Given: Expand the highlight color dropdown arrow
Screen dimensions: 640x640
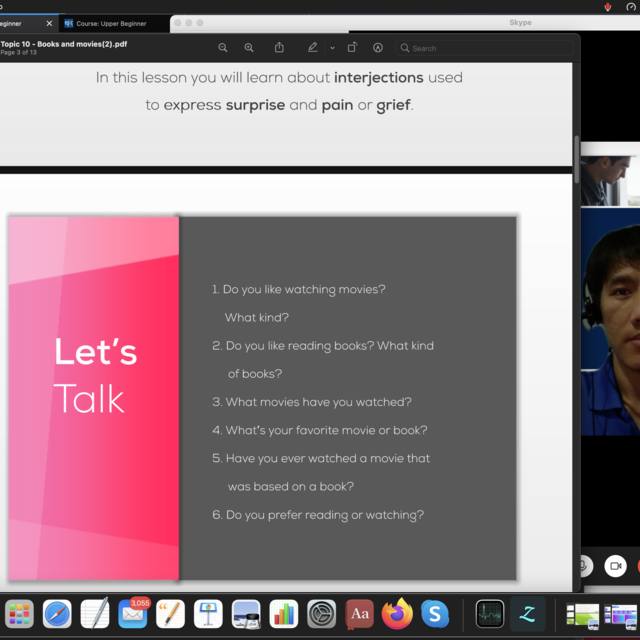Looking at the screenshot, I should click(x=332, y=48).
